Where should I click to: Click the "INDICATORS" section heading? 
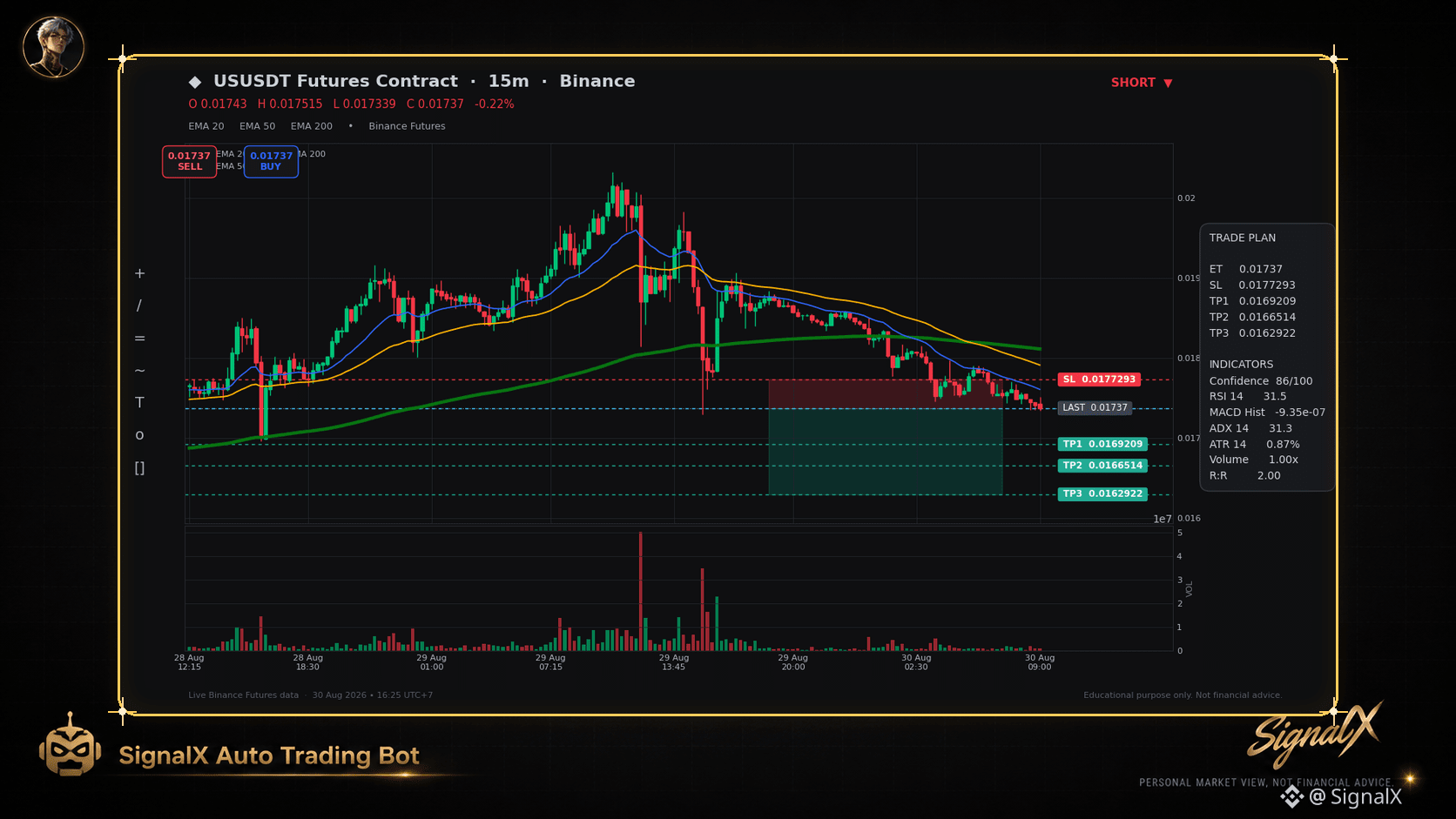(1241, 364)
